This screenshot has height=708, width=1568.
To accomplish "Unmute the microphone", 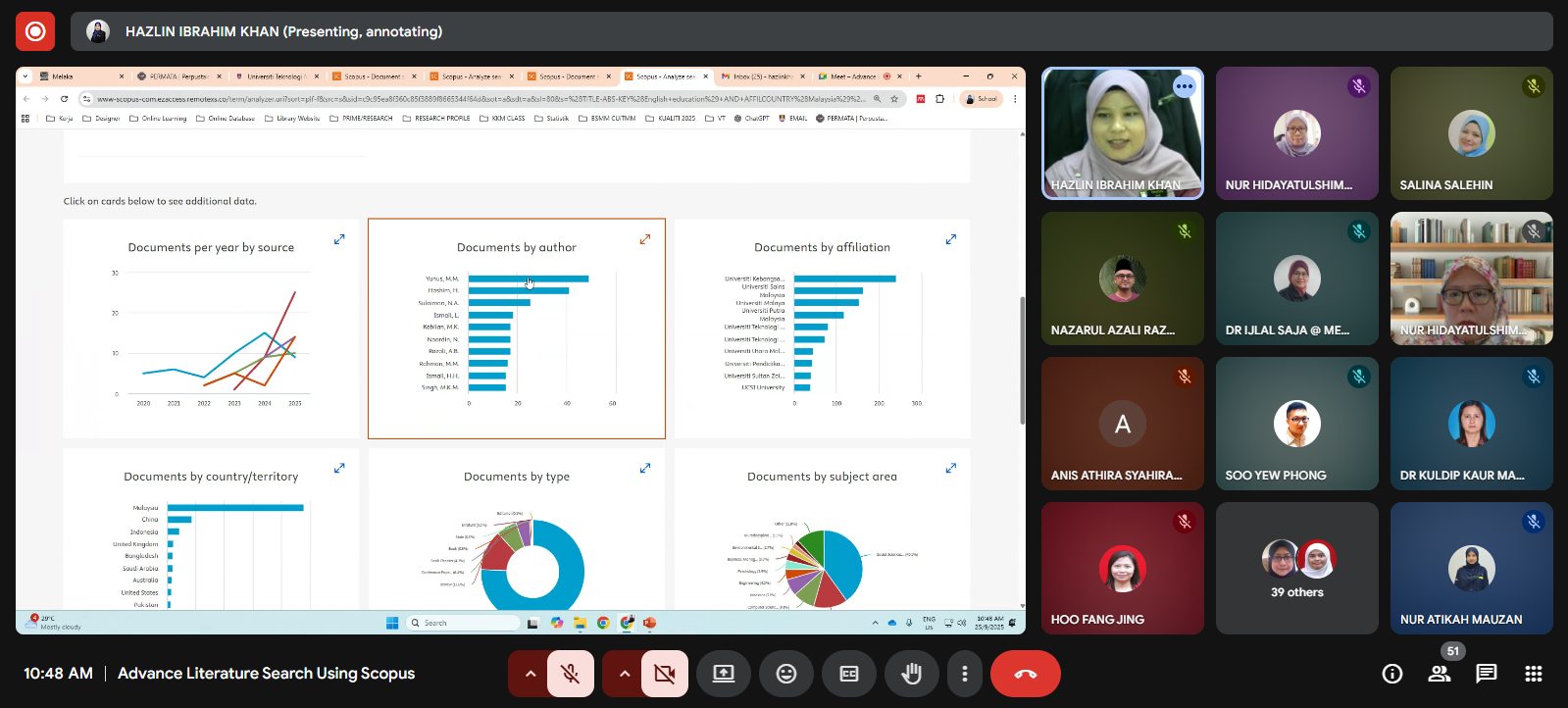I will click(570, 674).
